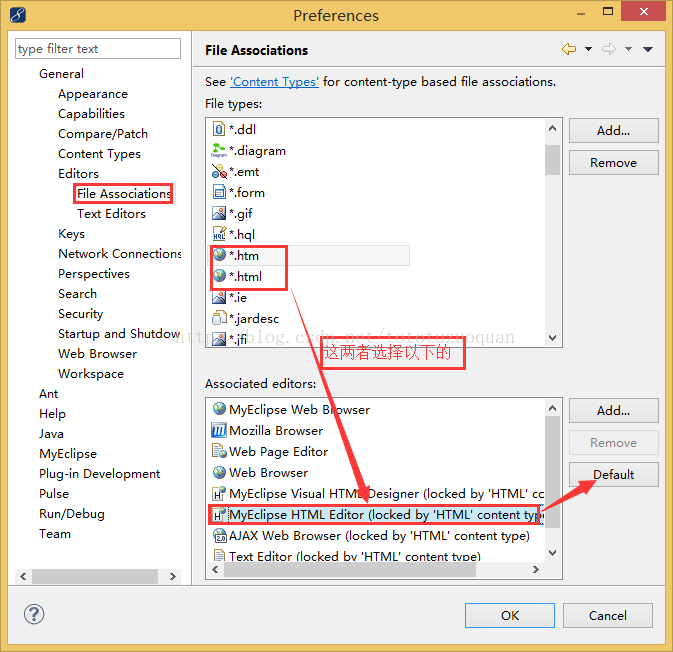Open the Text Editors preferences page
673x652 pixels.
111,213
